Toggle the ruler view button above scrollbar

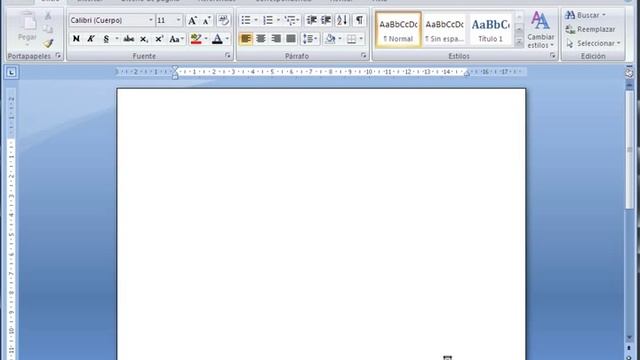[629, 73]
